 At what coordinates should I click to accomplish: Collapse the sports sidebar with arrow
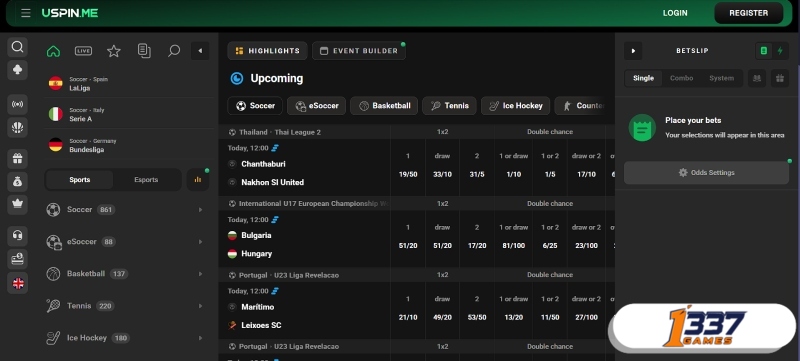(200, 51)
